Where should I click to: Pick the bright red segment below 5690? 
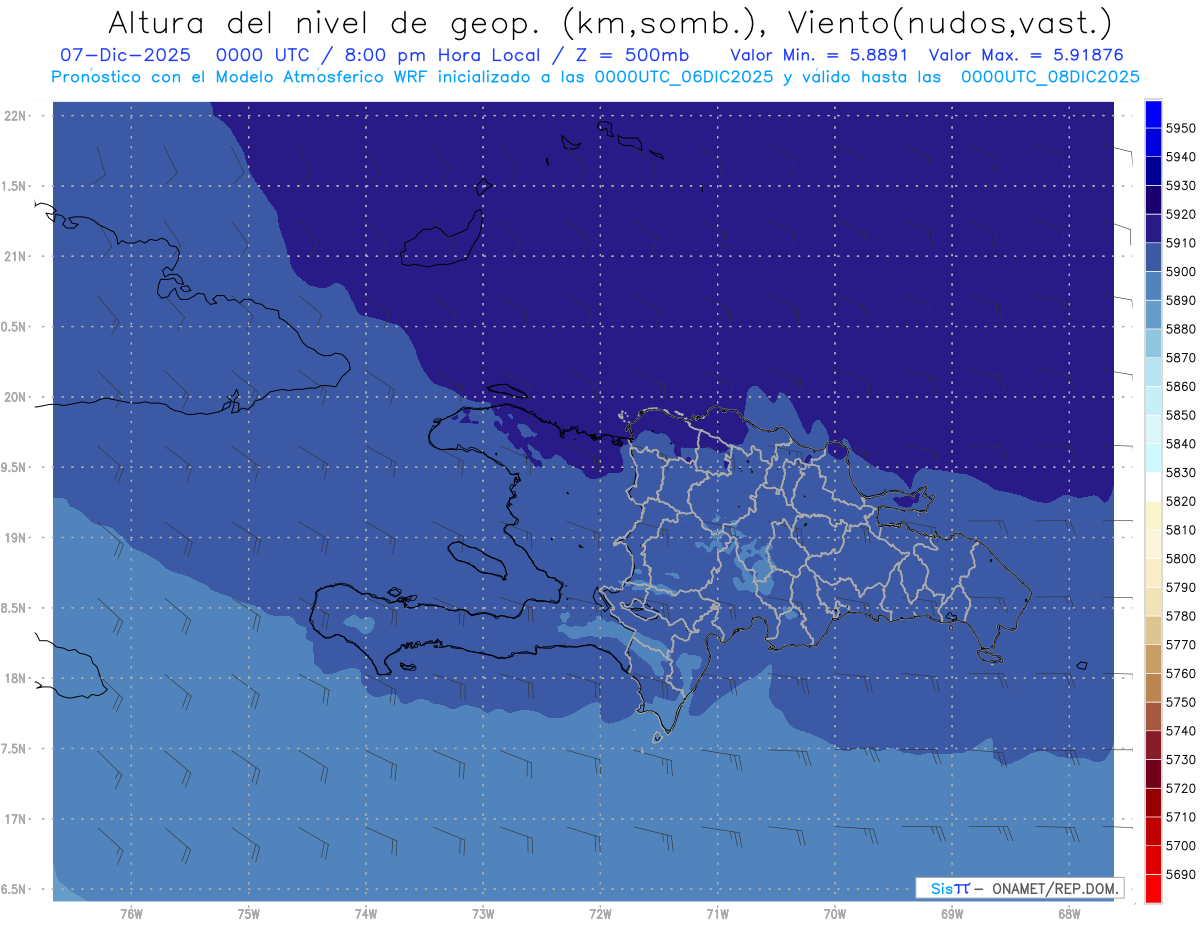click(x=1153, y=888)
